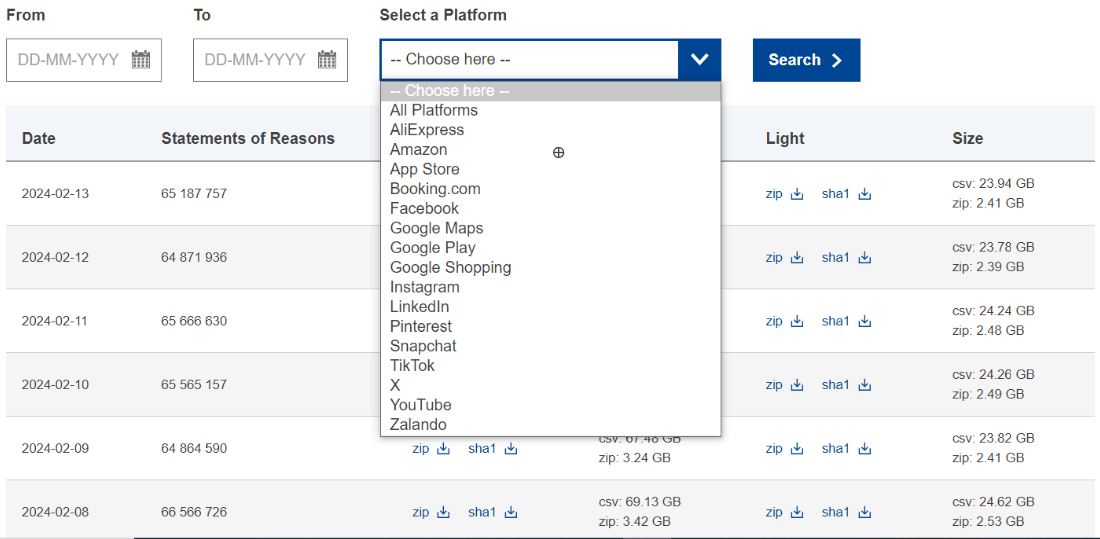1100x539 pixels.
Task: Collapse the platform dropdown via chevron arrow
Action: coord(700,60)
